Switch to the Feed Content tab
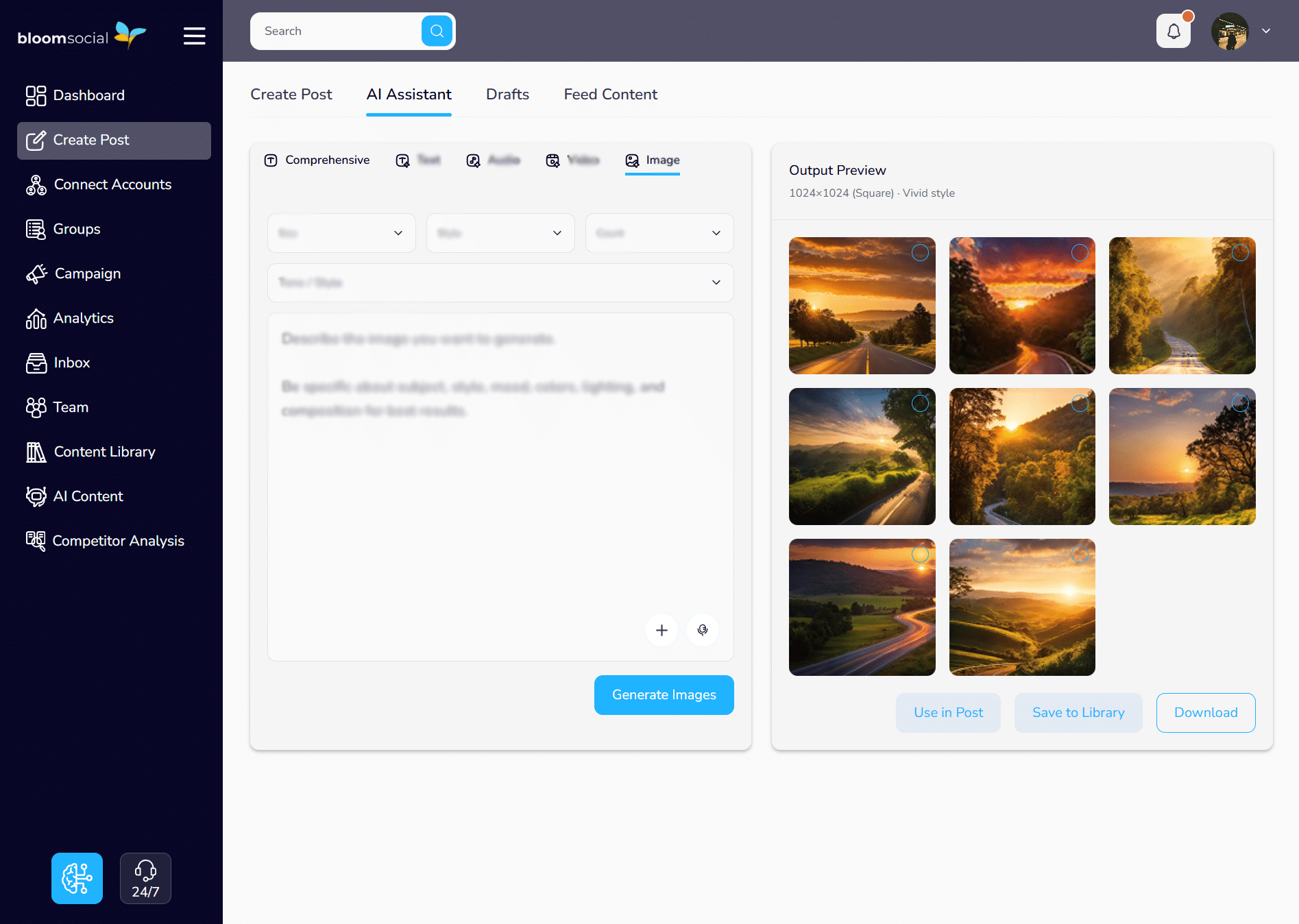The image size is (1299, 924). (610, 95)
